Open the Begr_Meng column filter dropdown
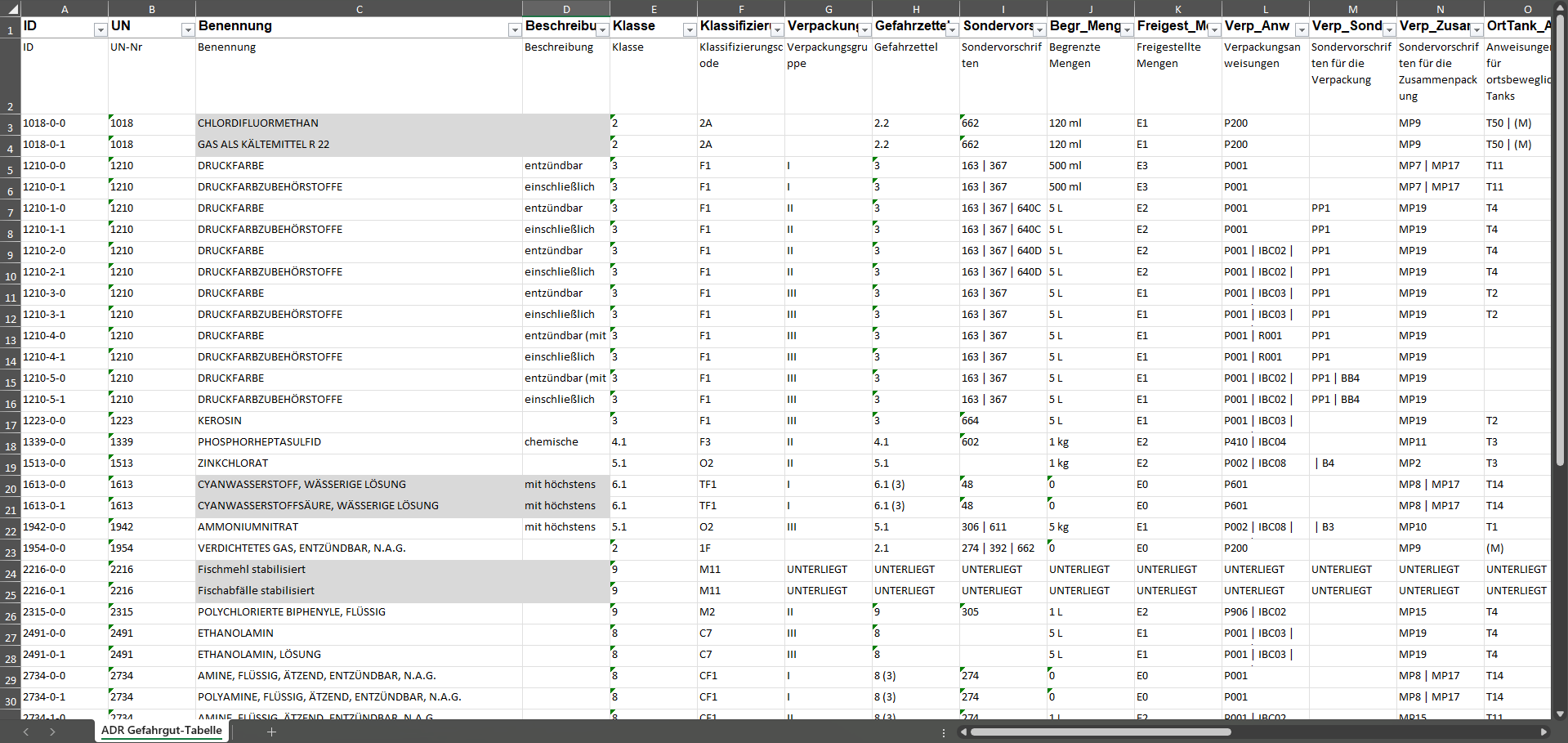Image resolution: width=1568 pixels, height=743 pixels. pyautogui.click(x=1127, y=29)
